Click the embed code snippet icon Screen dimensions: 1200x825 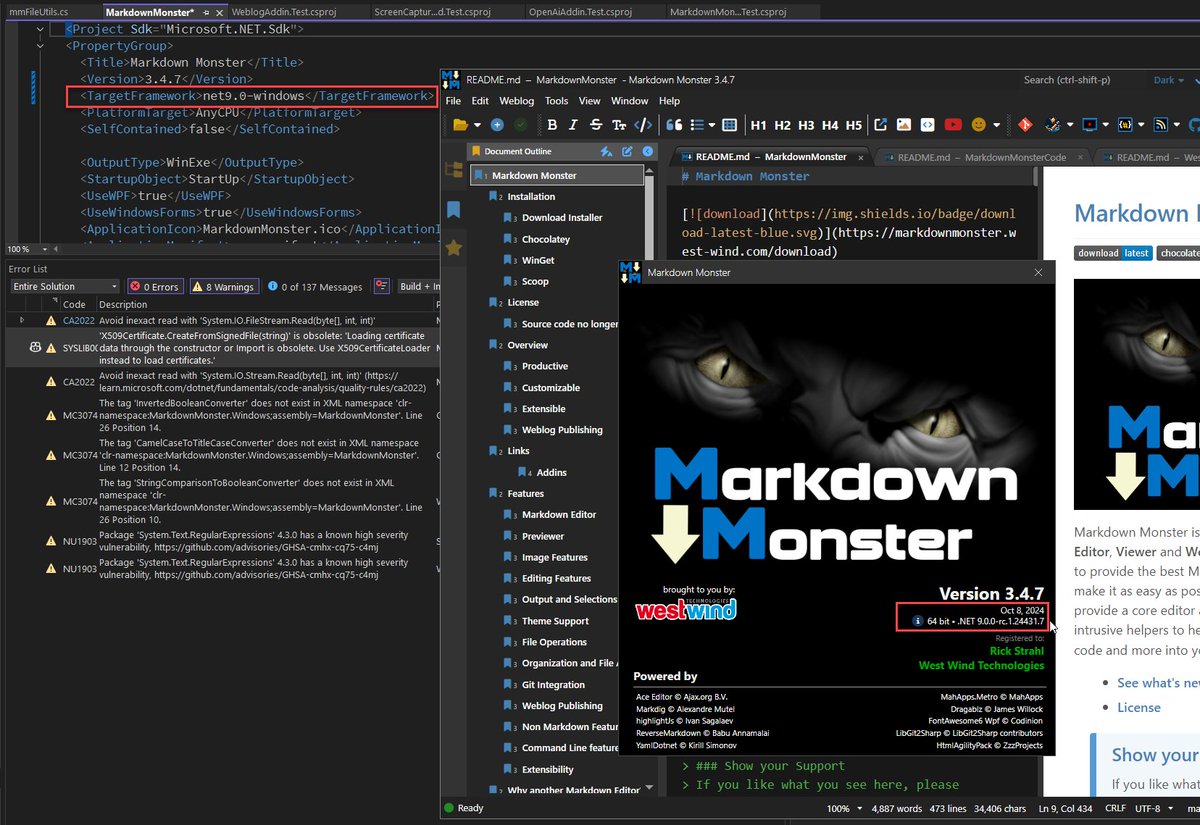[928, 125]
